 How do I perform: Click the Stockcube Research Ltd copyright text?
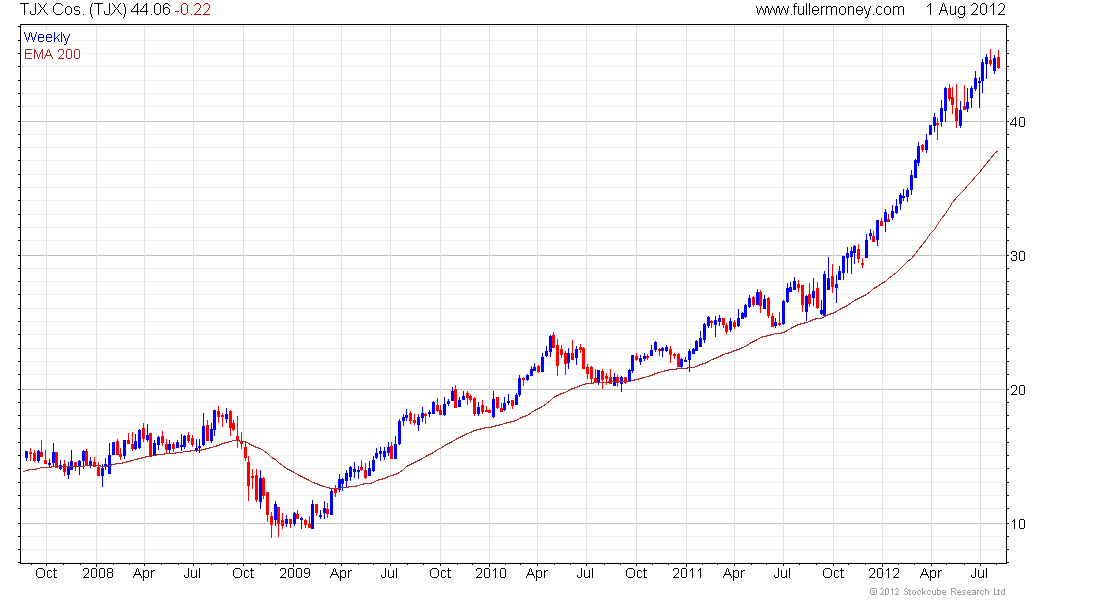pos(937,592)
